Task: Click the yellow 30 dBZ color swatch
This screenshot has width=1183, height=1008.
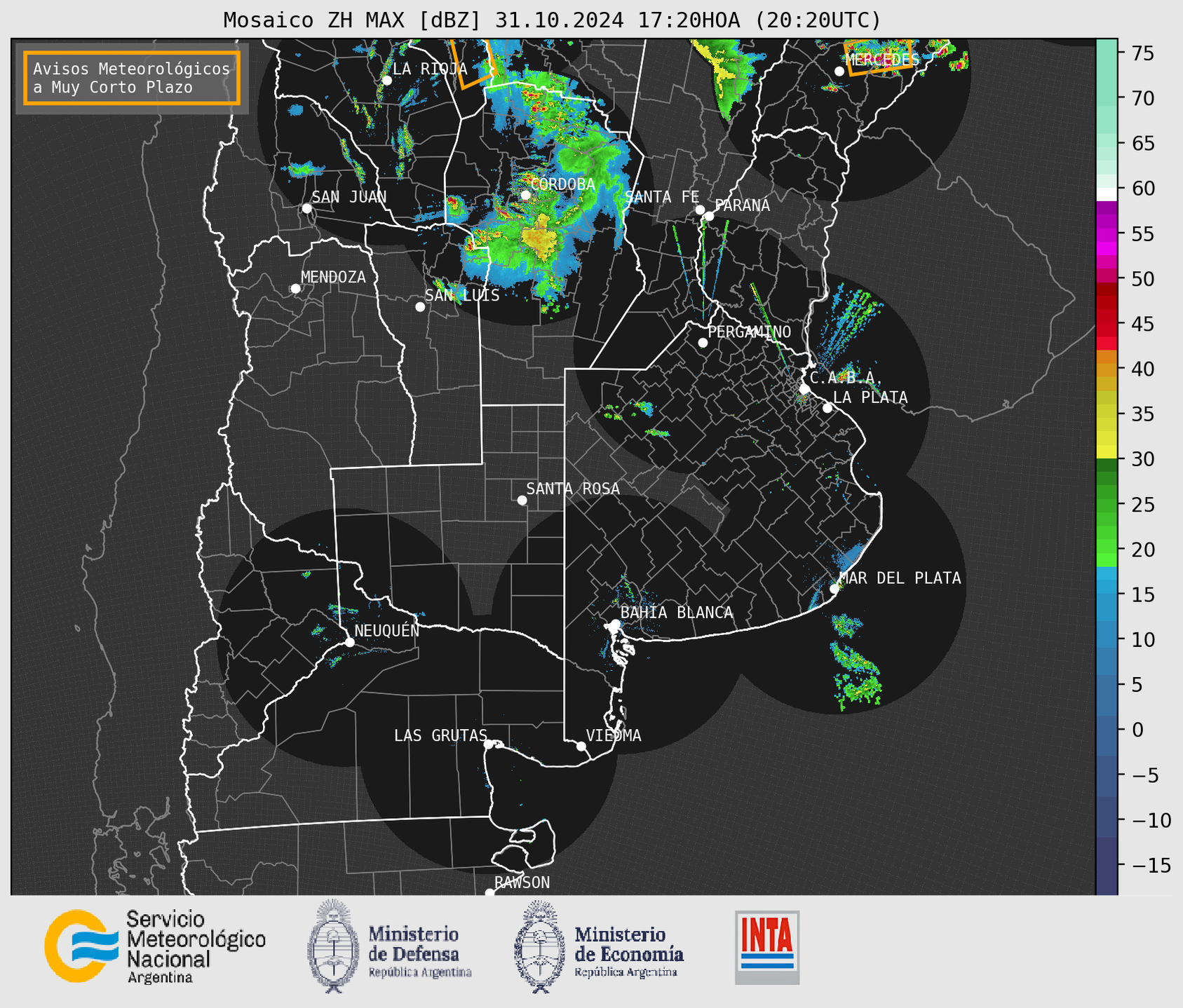Action: [x=1106, y=452]
